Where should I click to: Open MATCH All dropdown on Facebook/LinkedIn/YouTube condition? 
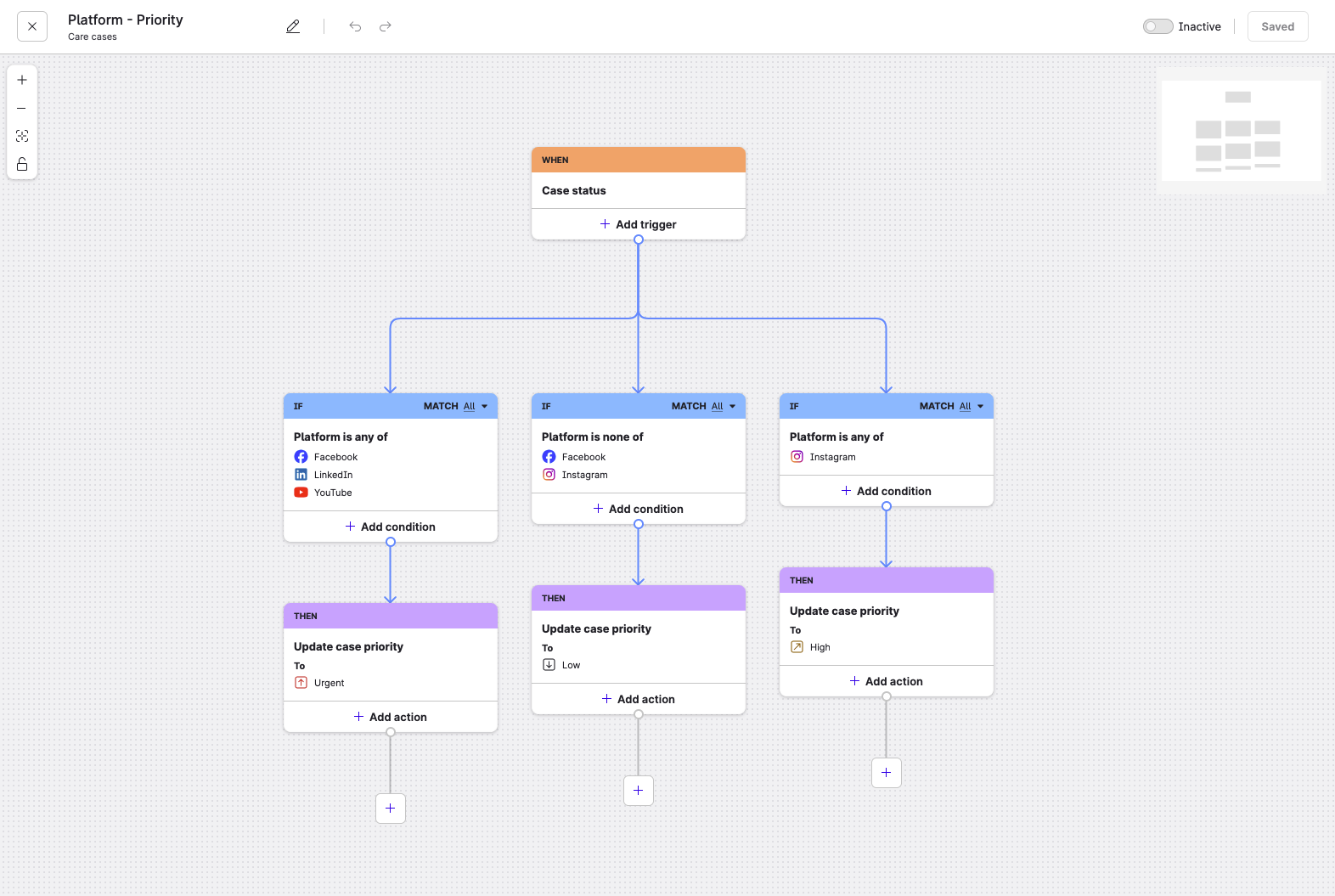coord(476,406)
